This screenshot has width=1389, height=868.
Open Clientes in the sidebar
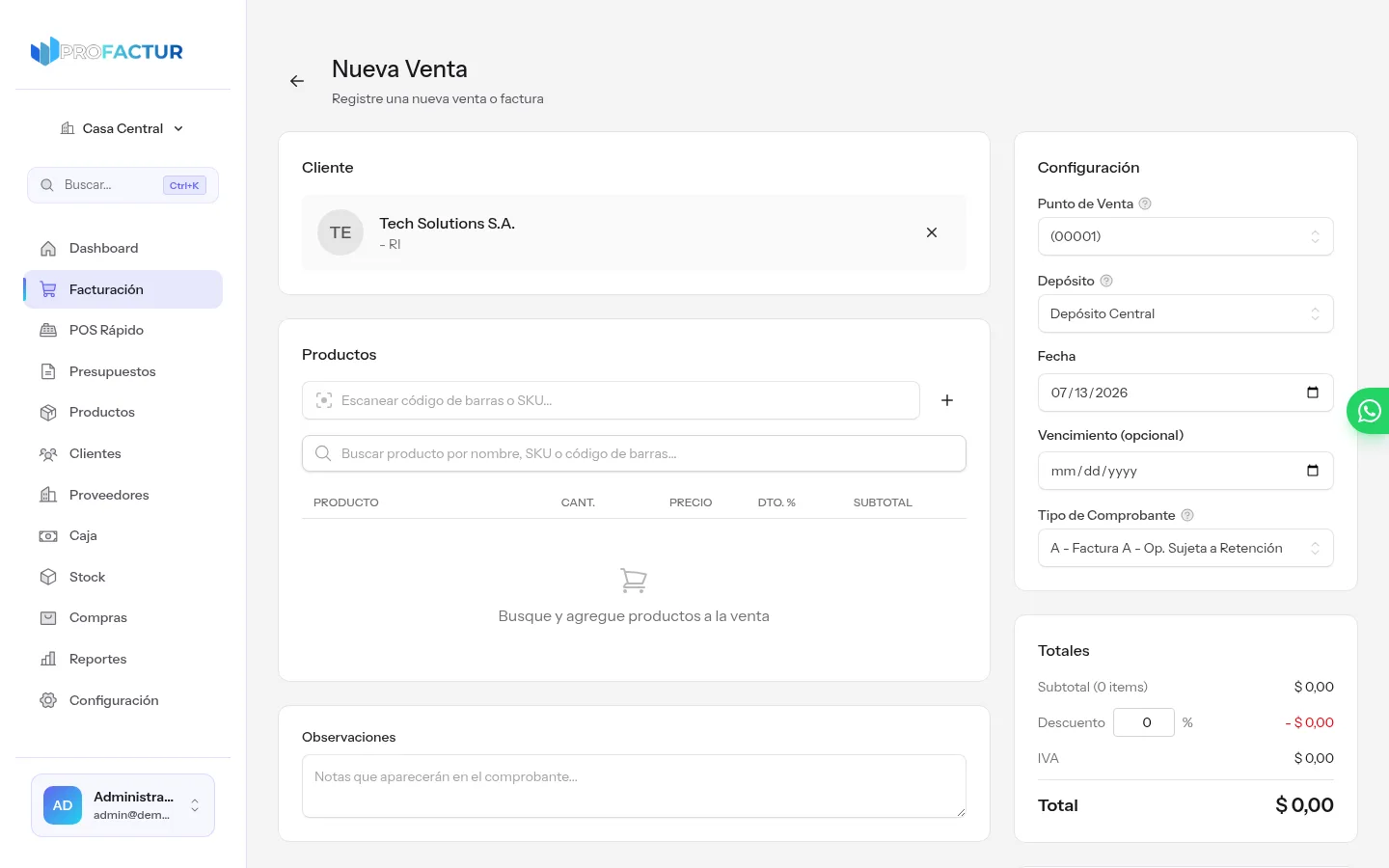tap(123, 453)
